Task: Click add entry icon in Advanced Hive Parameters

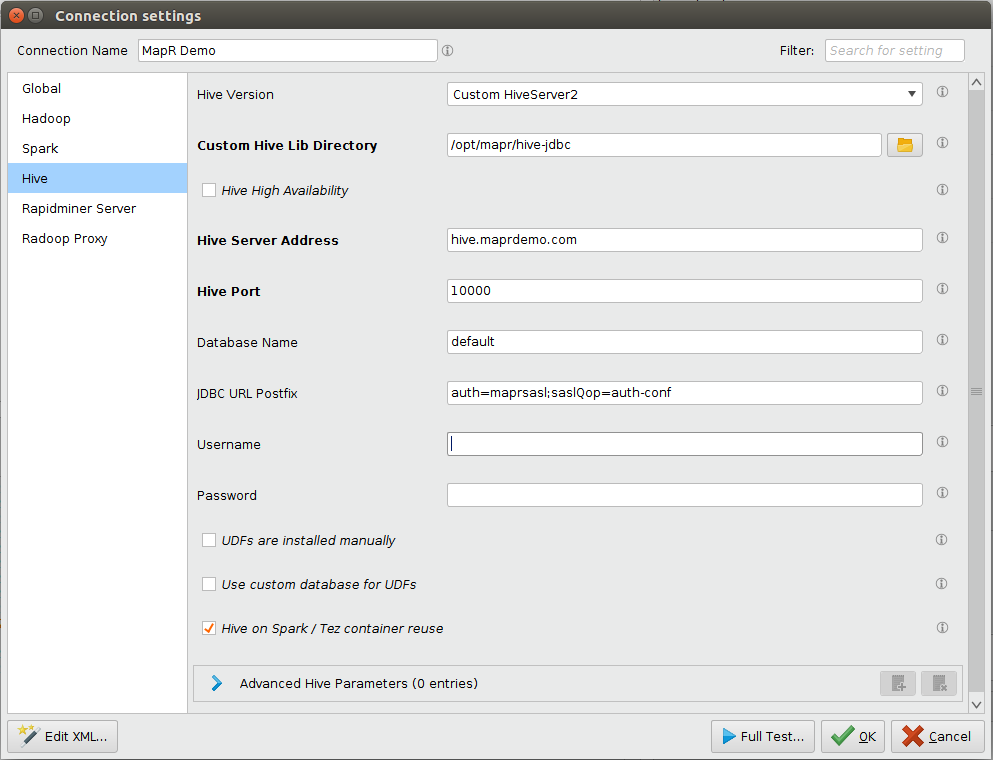Action: (x=898, y=684)
